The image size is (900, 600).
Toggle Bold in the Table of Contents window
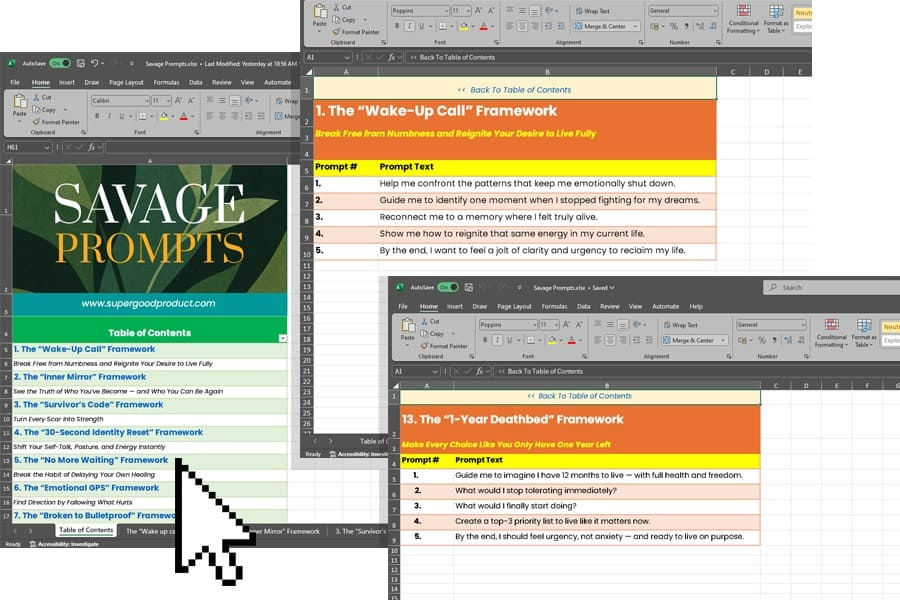97,116
